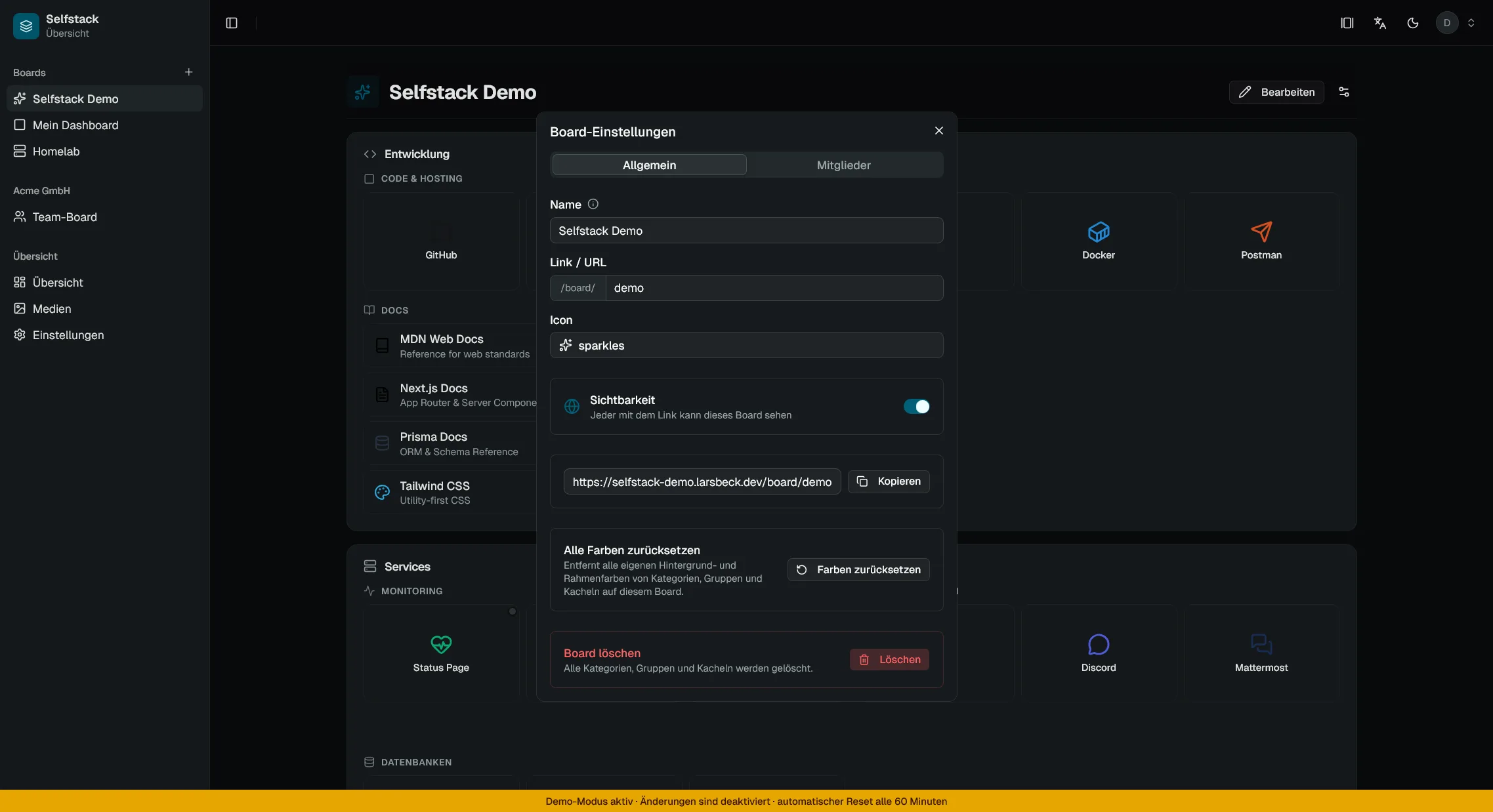Open the Docker tile
This screenshot has width=1493, height=812.
[x=1099, y=241]
